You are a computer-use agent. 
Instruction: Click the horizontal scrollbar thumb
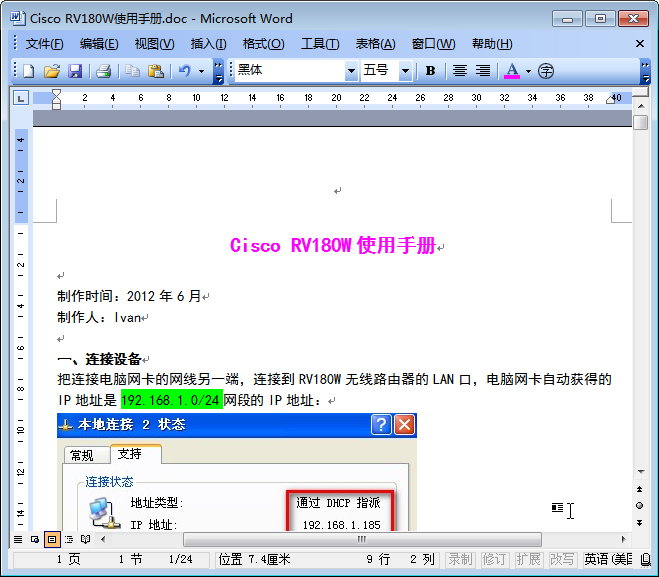coord(362,539)
